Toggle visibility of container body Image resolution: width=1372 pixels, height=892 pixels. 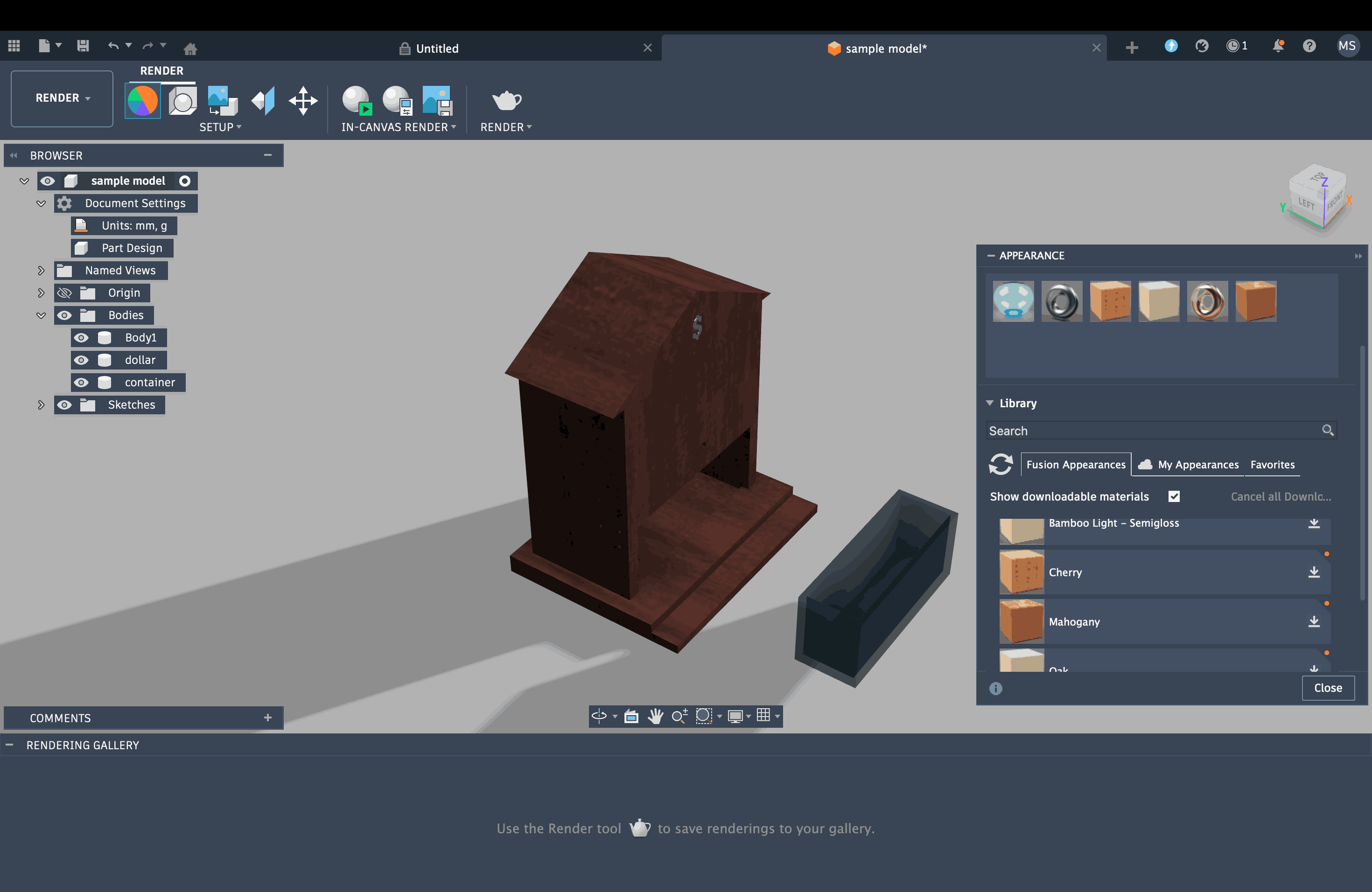coord(81,383)
